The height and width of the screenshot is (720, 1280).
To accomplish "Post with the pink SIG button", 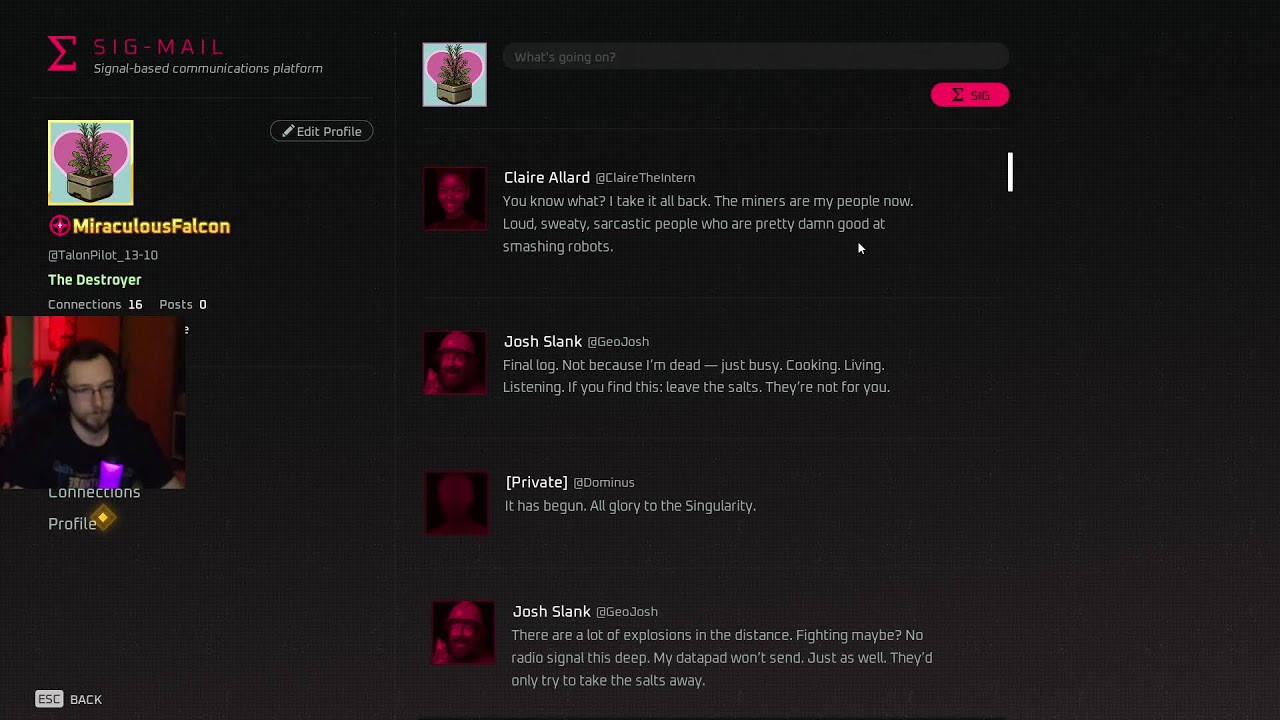I will (970, 95).
